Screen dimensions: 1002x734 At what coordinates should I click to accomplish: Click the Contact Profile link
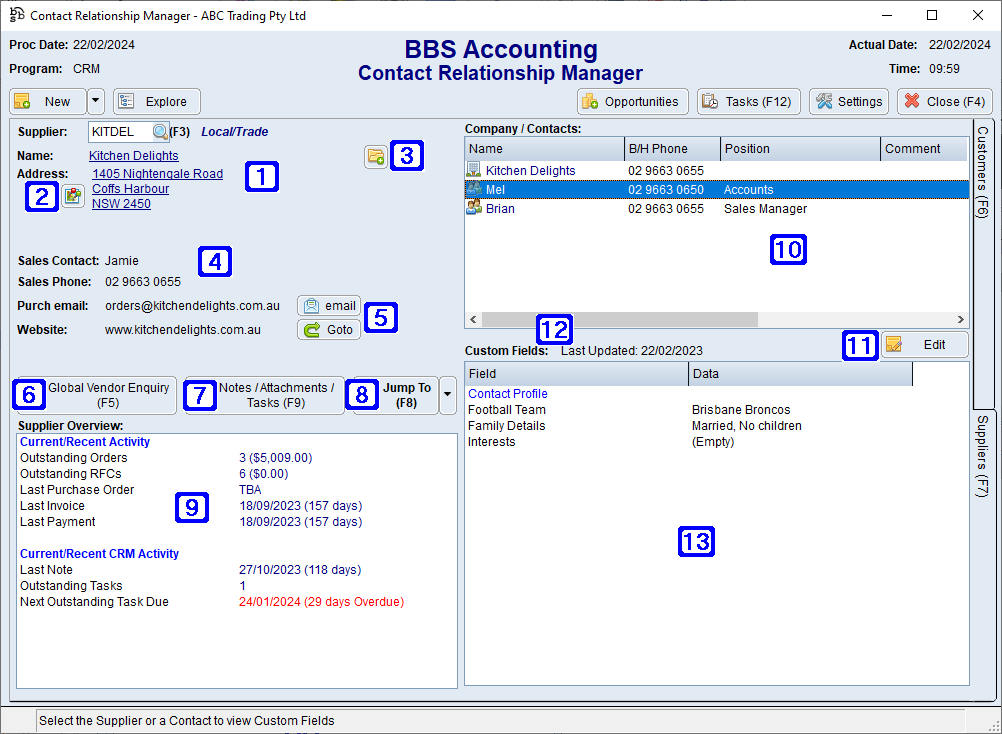507,393
